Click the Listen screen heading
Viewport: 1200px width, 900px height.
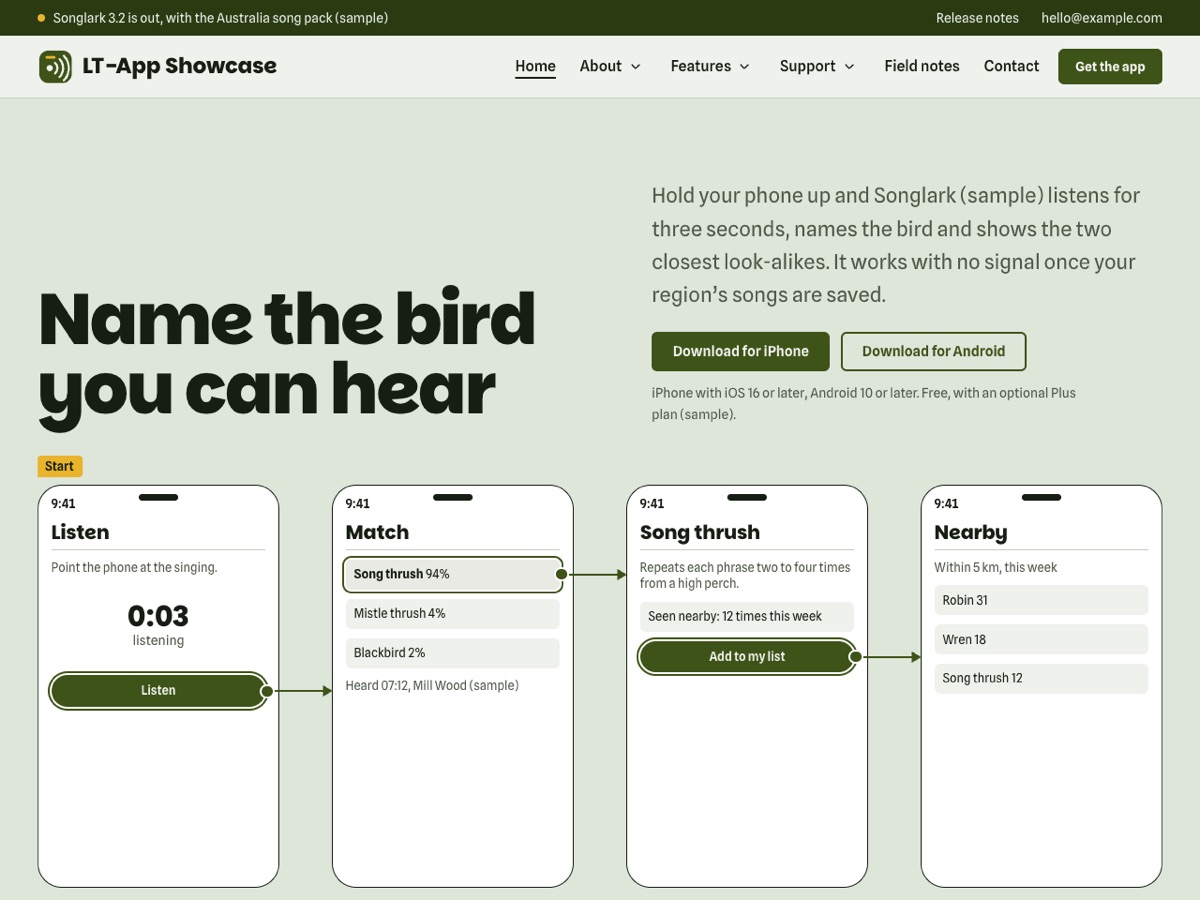80,532
